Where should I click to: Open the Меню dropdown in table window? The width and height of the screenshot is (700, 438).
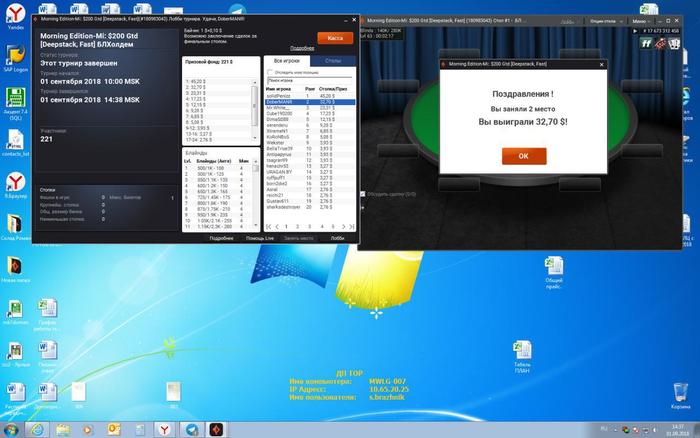pyautogui.click(x=641, y=21)
